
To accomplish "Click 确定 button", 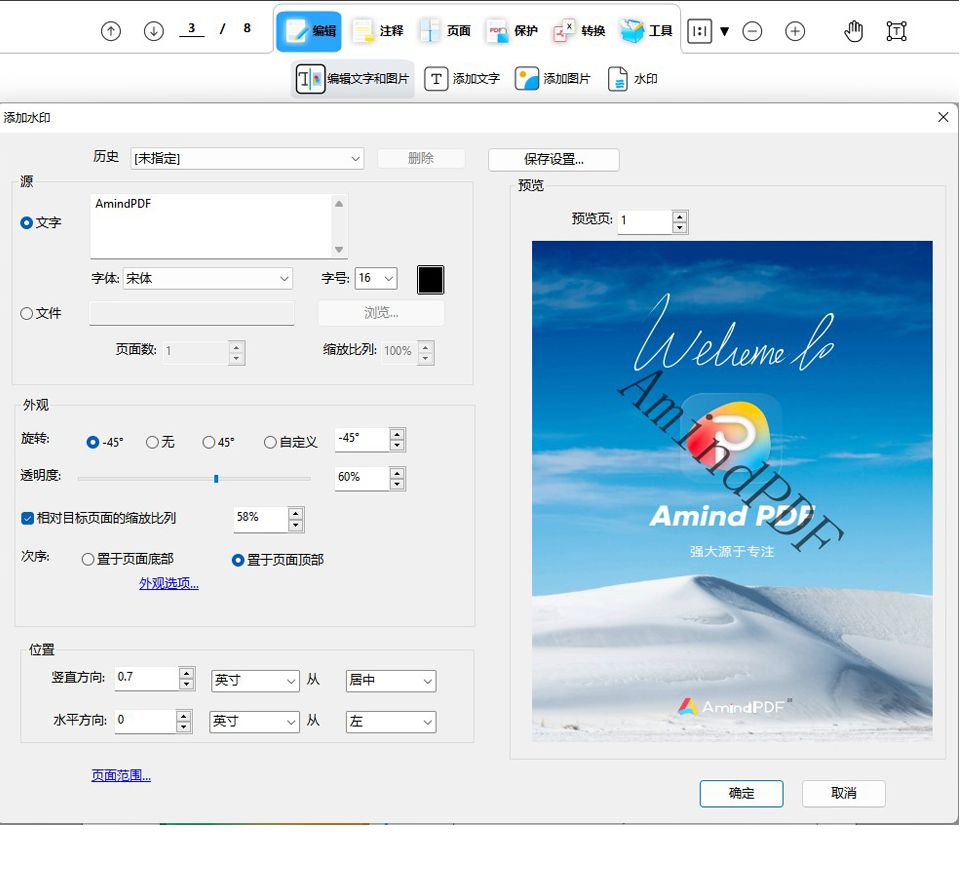I will click(741, 794).
